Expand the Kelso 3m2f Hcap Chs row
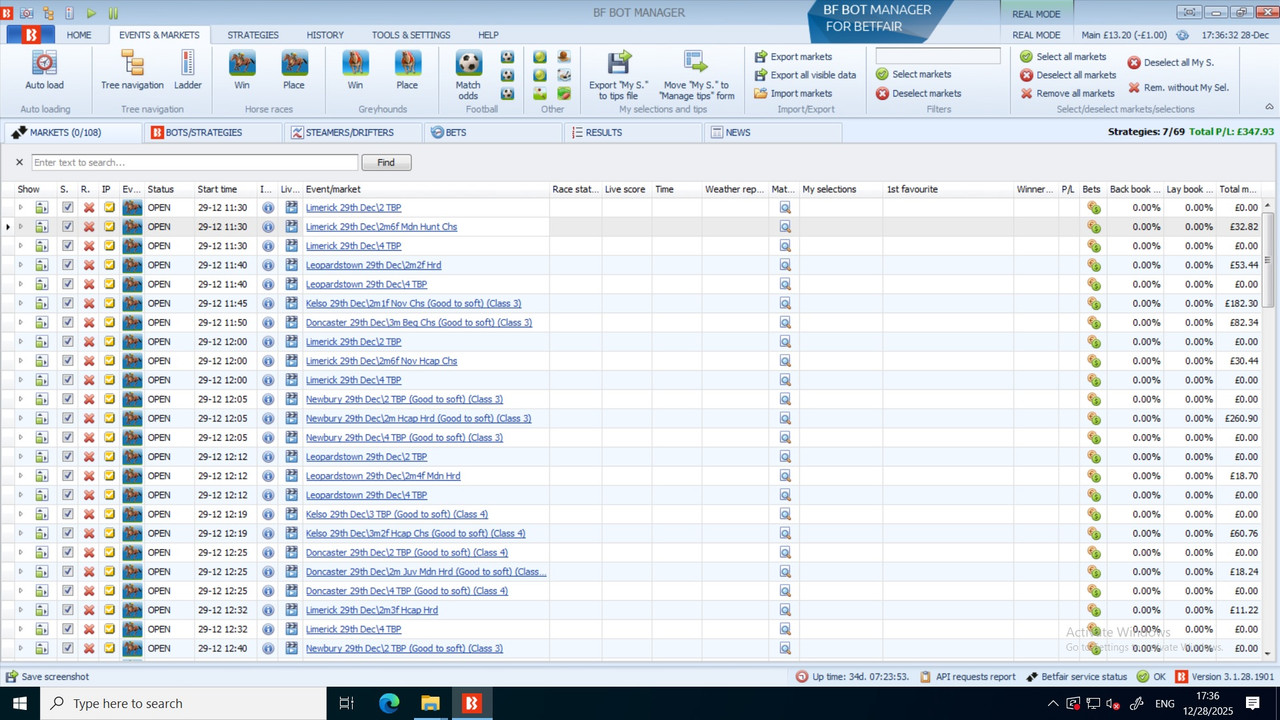 click(20, 534)
